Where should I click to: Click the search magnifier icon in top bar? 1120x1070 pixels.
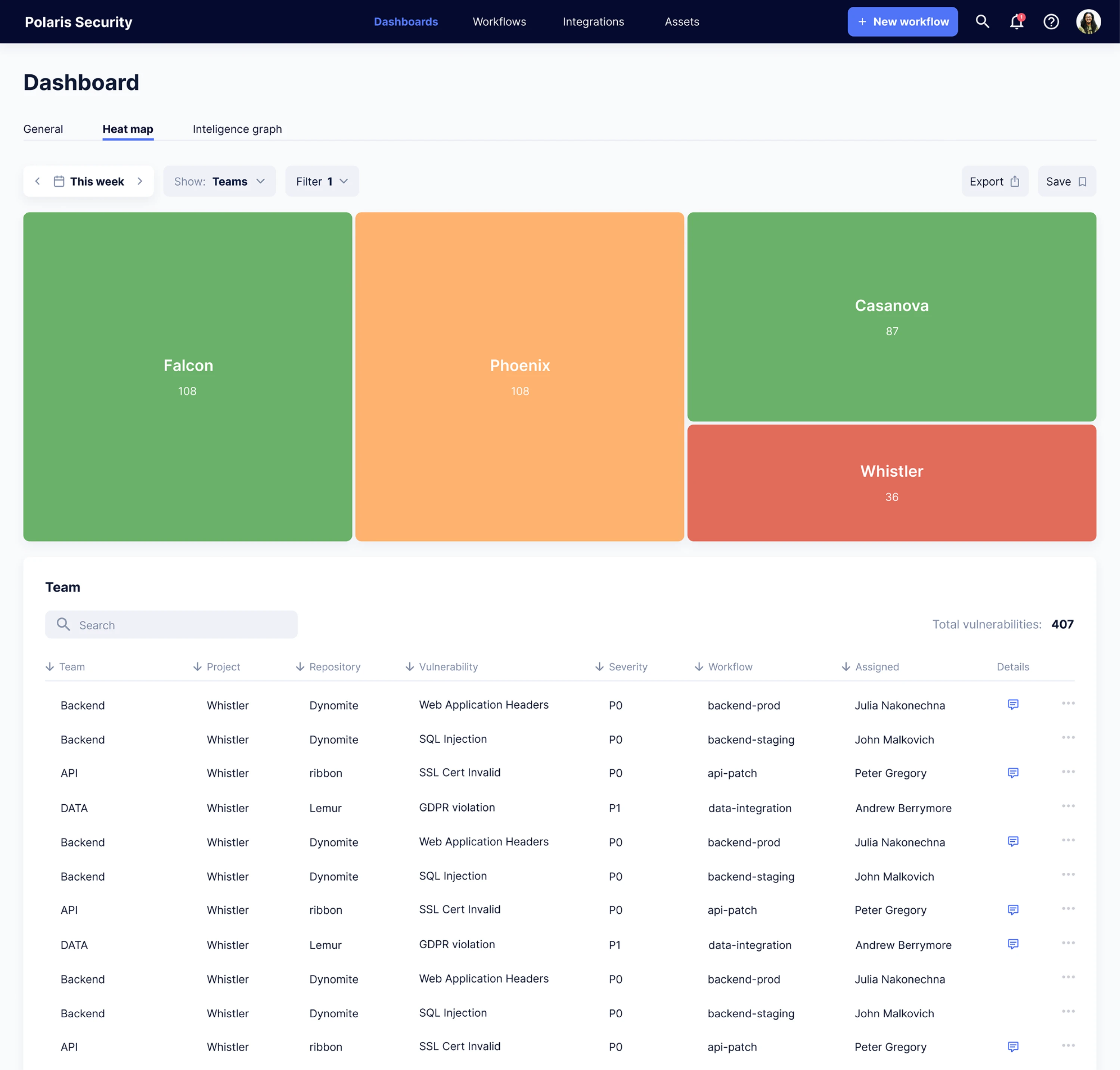(x=981, y=22)
